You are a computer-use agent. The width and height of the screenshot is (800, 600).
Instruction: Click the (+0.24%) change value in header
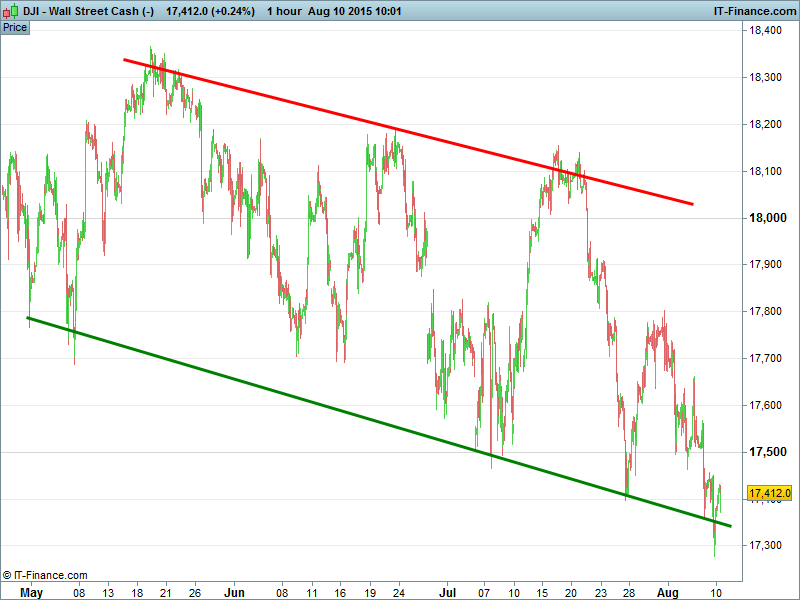(229, 10)
